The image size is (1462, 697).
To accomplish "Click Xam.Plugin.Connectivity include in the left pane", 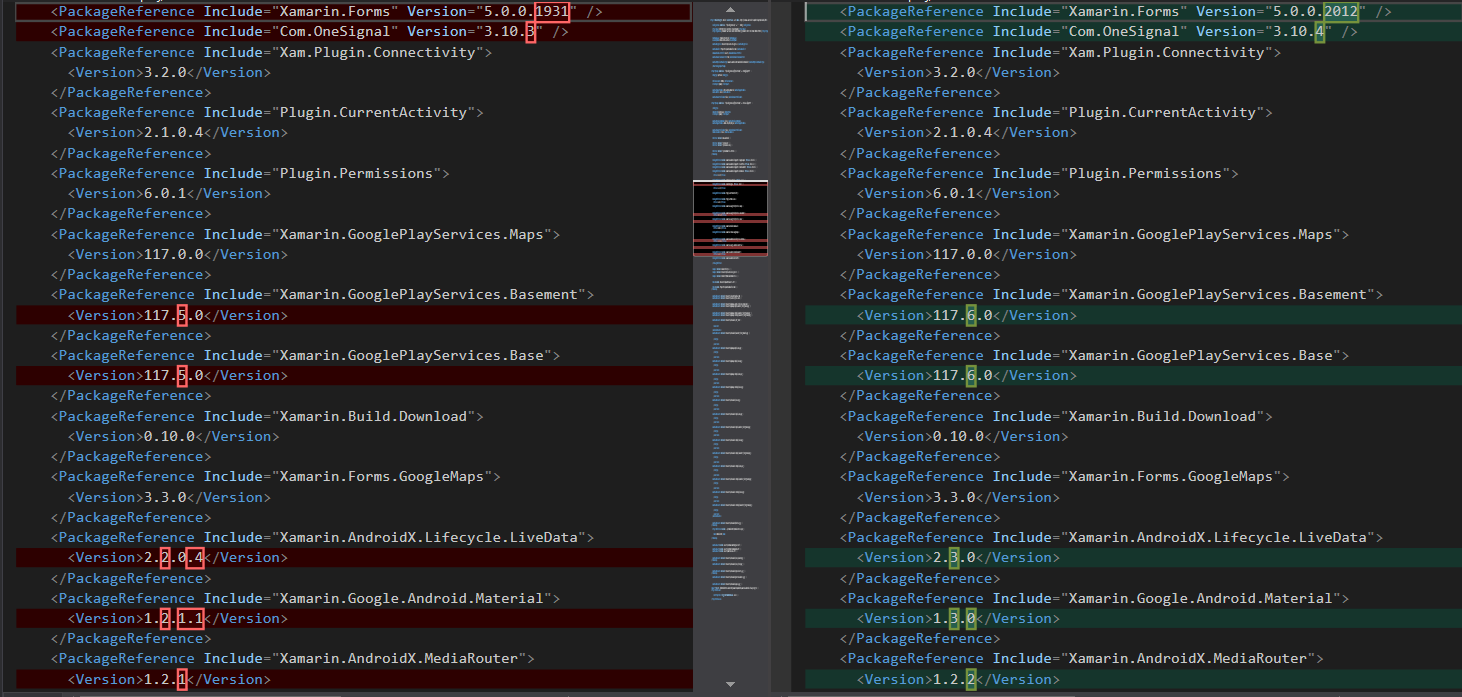I will 271,52.
